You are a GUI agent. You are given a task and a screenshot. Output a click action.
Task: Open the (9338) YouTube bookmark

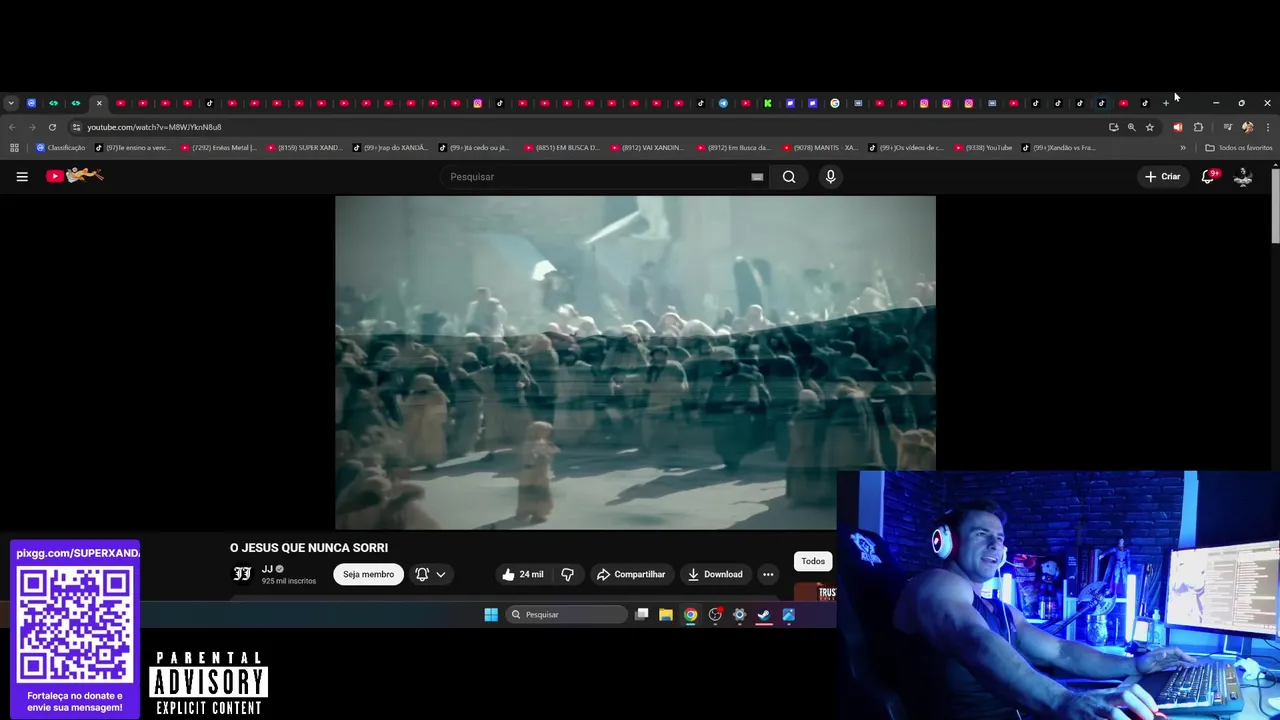[x=983, y=148]
